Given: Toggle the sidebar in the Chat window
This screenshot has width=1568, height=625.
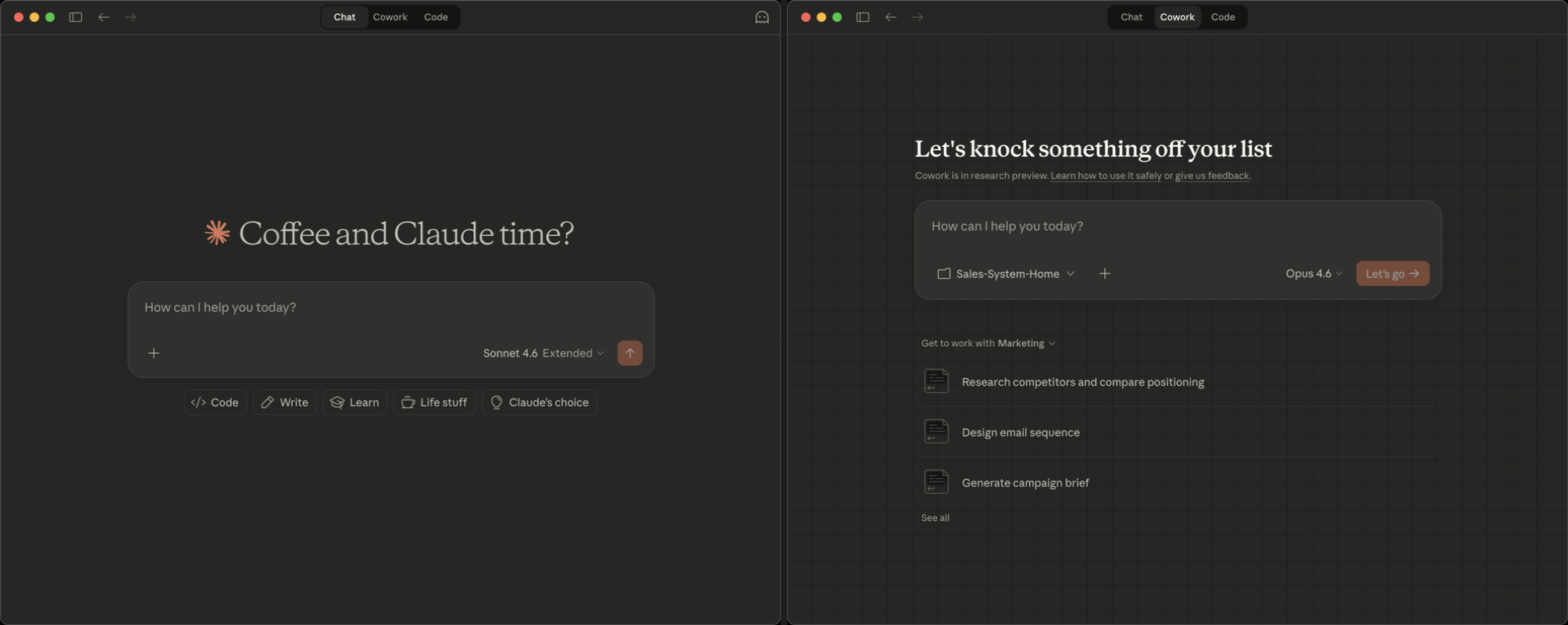Looking at the screenshot, I should pos(76,17).
